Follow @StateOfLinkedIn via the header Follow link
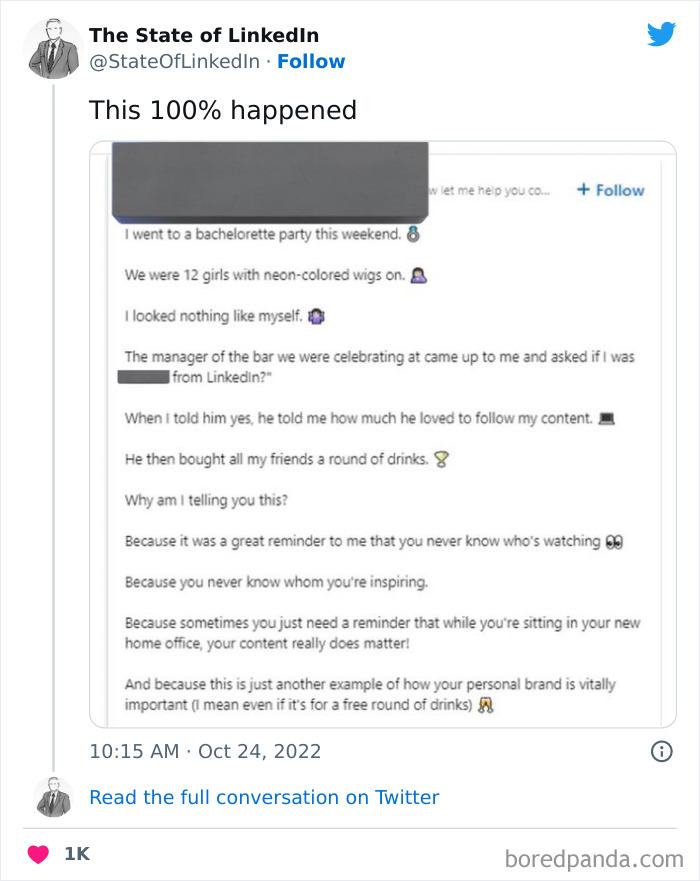This screenshot has height=881, width=700. 311,61
